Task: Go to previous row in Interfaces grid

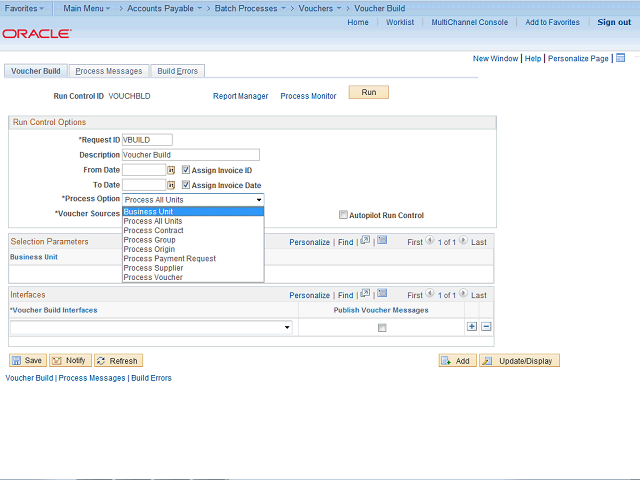Action: pos(430,293)
